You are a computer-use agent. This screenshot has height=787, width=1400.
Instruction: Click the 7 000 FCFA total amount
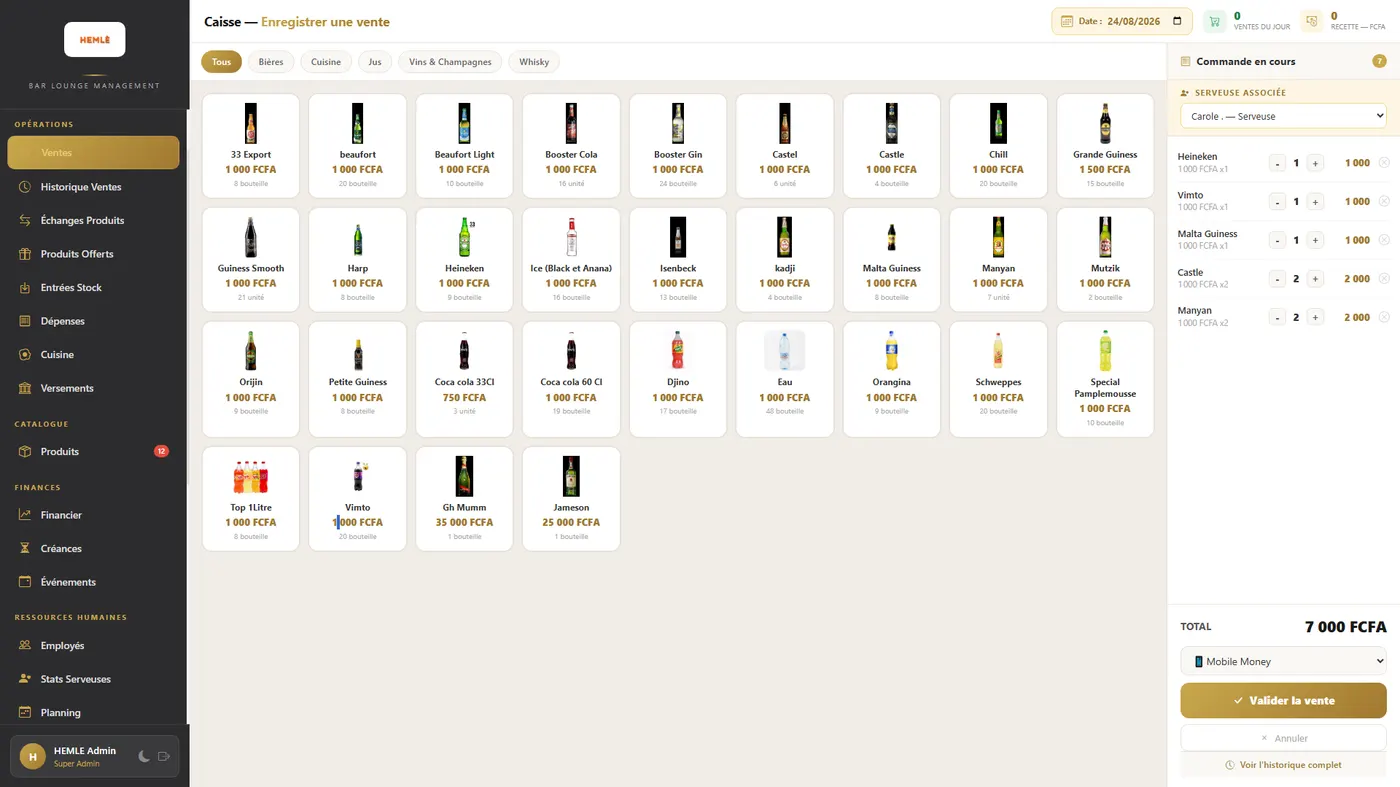(x=1345, y=627)
